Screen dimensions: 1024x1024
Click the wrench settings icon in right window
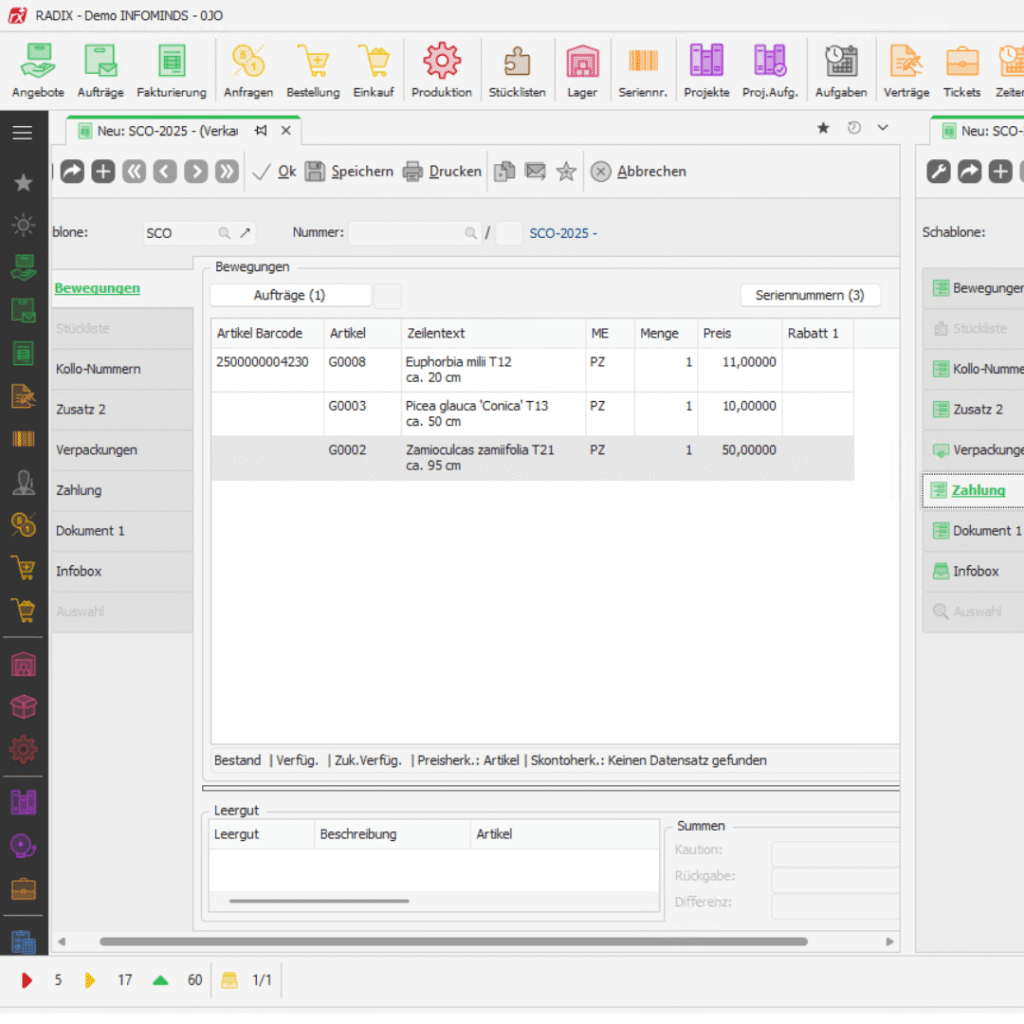point(938,172)
